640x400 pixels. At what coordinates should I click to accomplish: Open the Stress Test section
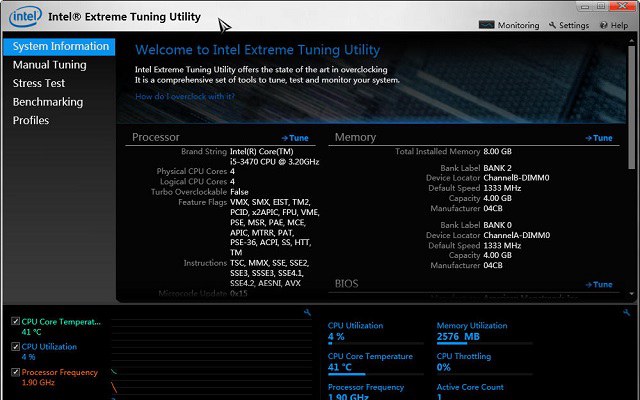39,83
